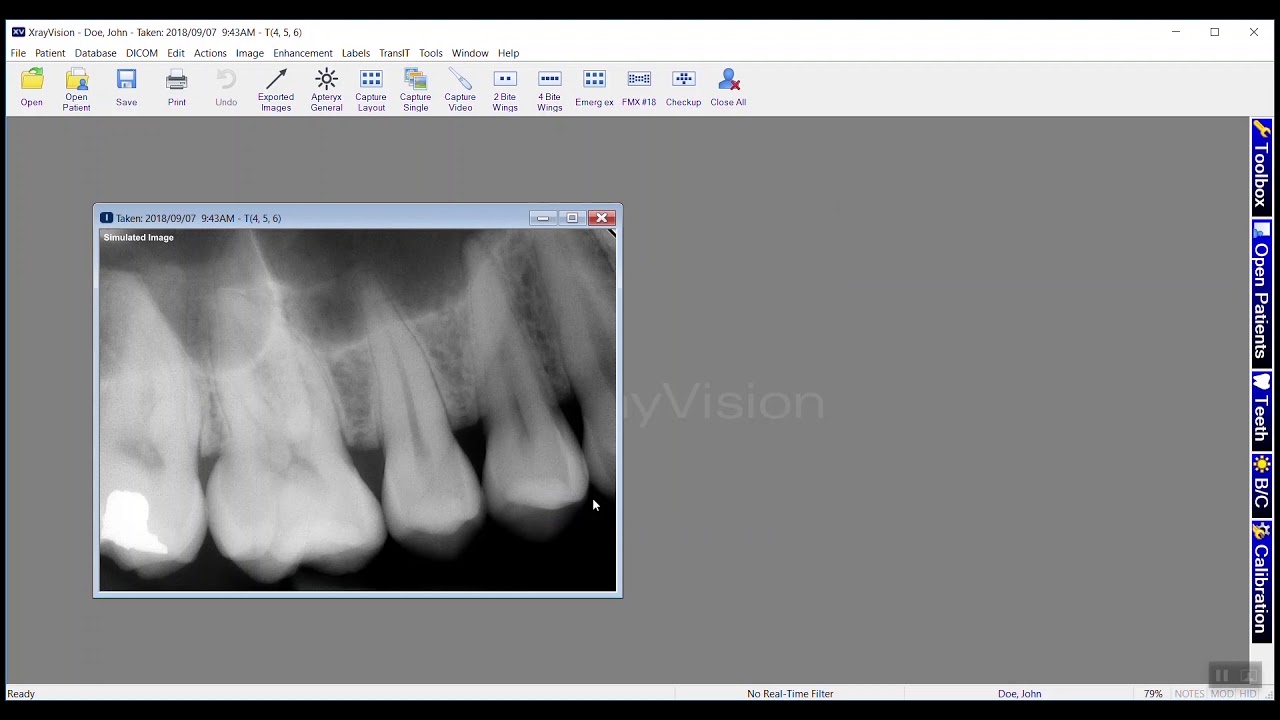Viewport: 1280px width, 720px height.
Task: Open the File menu
Action: pyautogui.click(x=18, y=53)
